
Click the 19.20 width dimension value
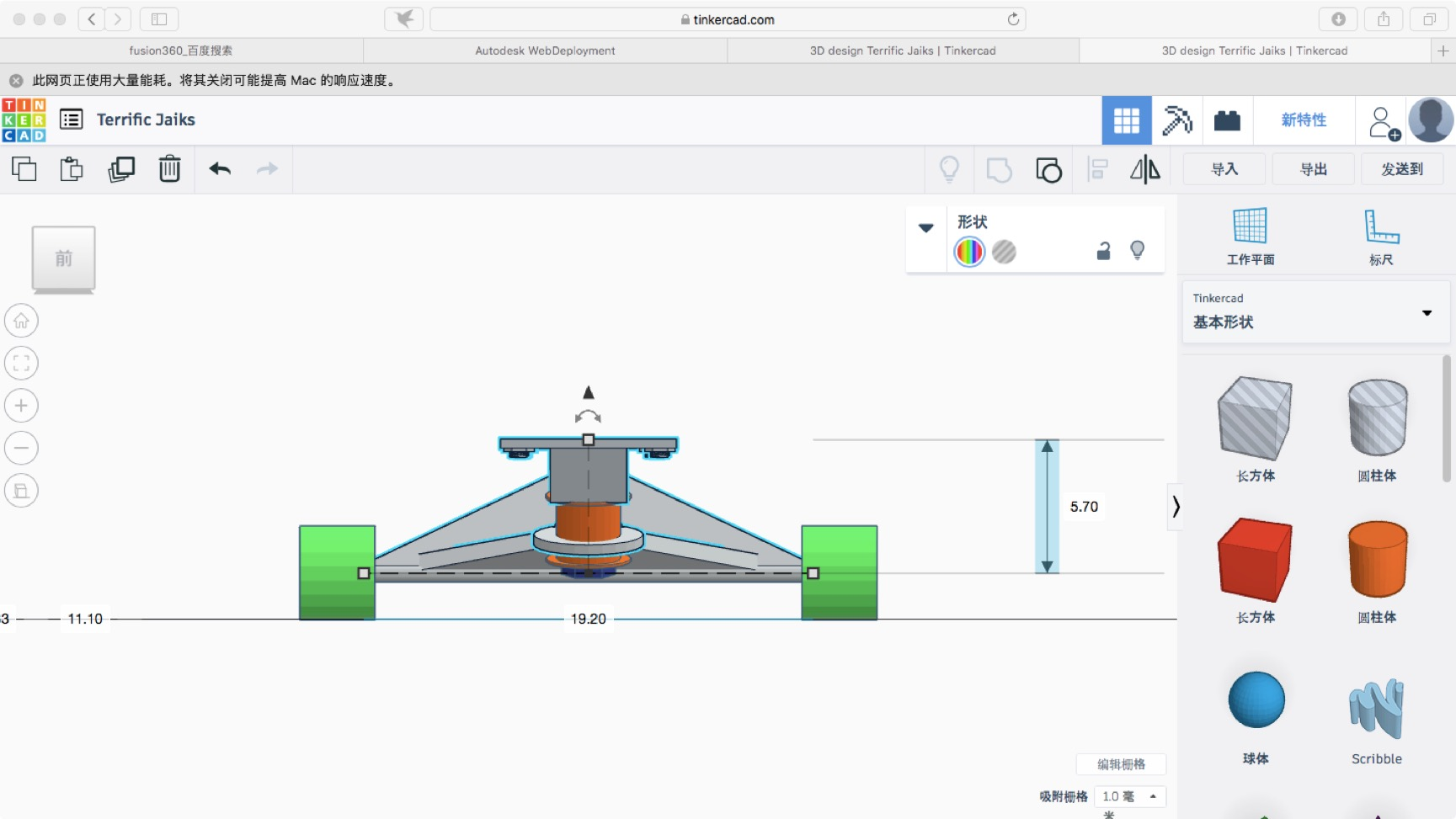(x=588, y=619)
